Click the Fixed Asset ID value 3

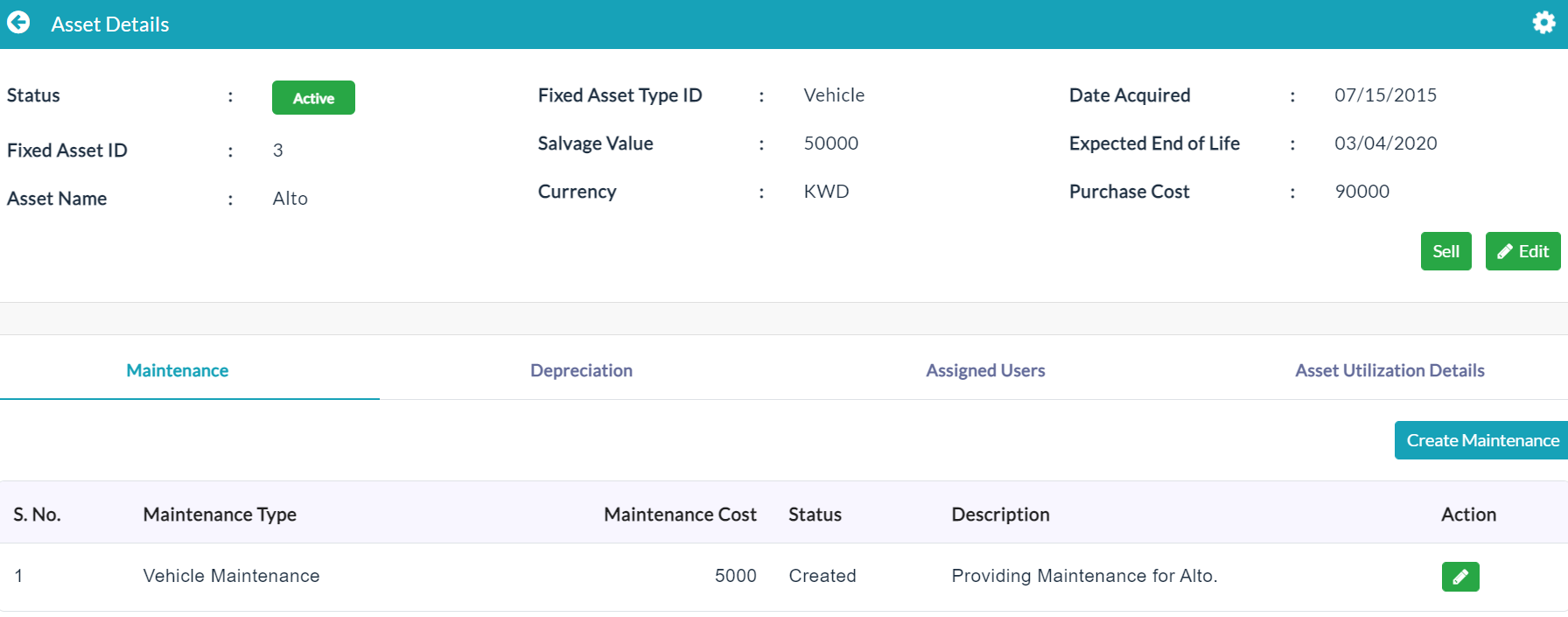pyautogui.click(x=278, y=151)
